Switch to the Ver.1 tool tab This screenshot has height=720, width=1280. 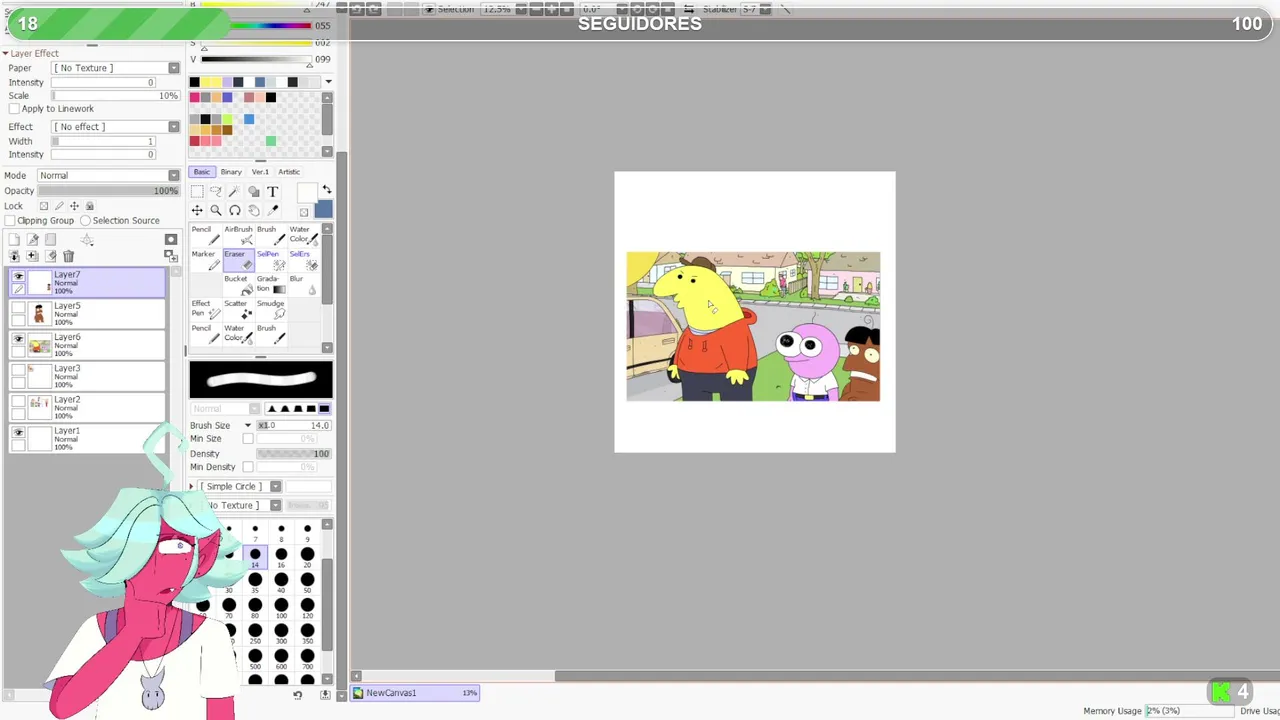(x=260, y=172)
